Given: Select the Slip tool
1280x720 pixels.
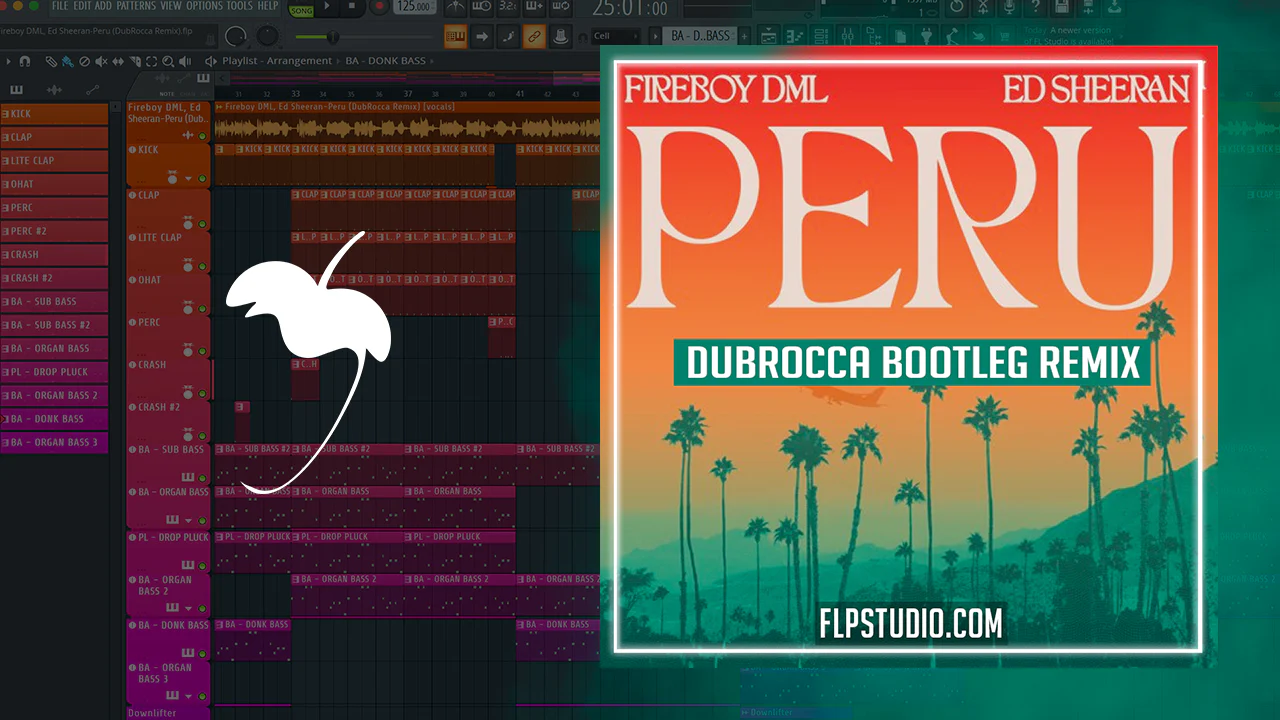Looking at the screenshot, I should coord(116,61).
